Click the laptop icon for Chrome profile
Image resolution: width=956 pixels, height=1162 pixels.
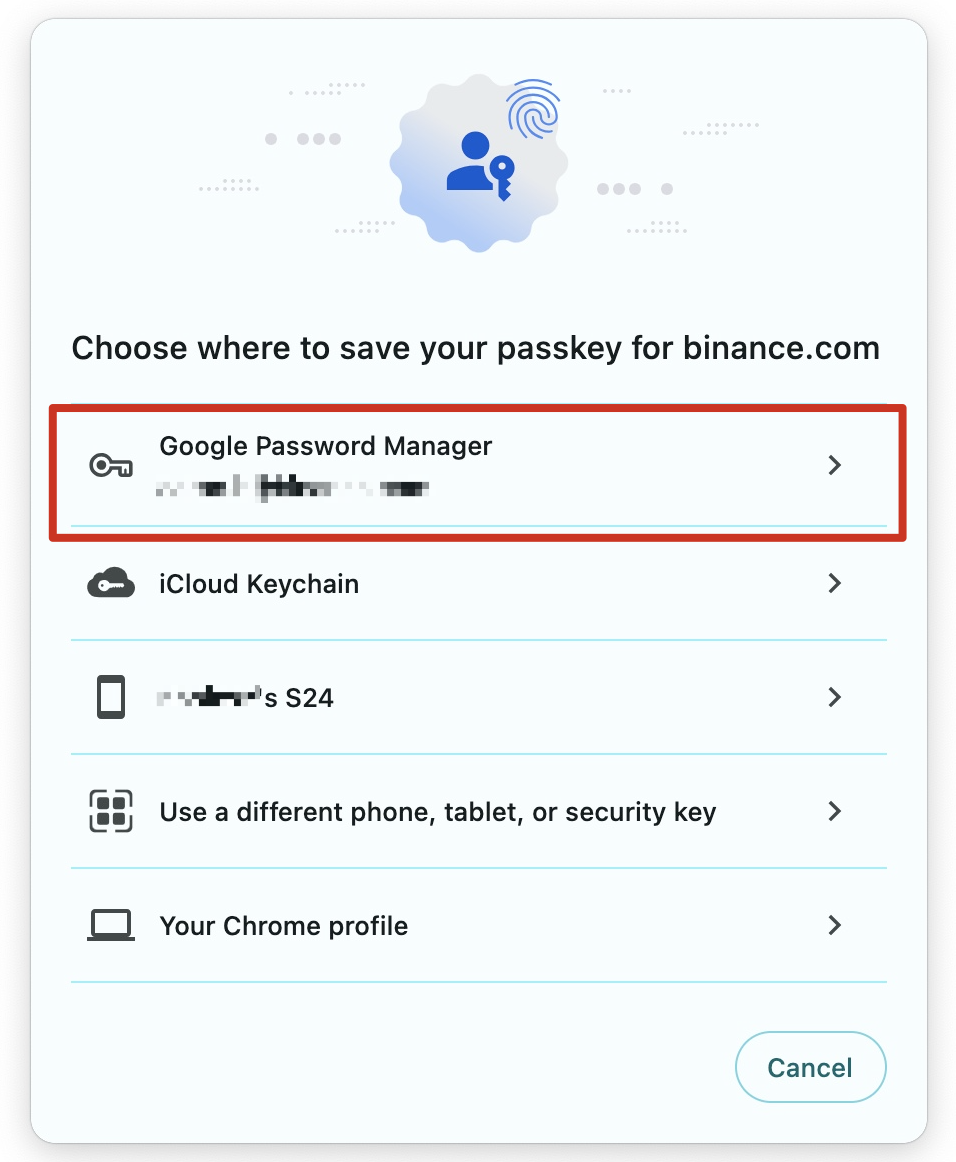(110, 926)
